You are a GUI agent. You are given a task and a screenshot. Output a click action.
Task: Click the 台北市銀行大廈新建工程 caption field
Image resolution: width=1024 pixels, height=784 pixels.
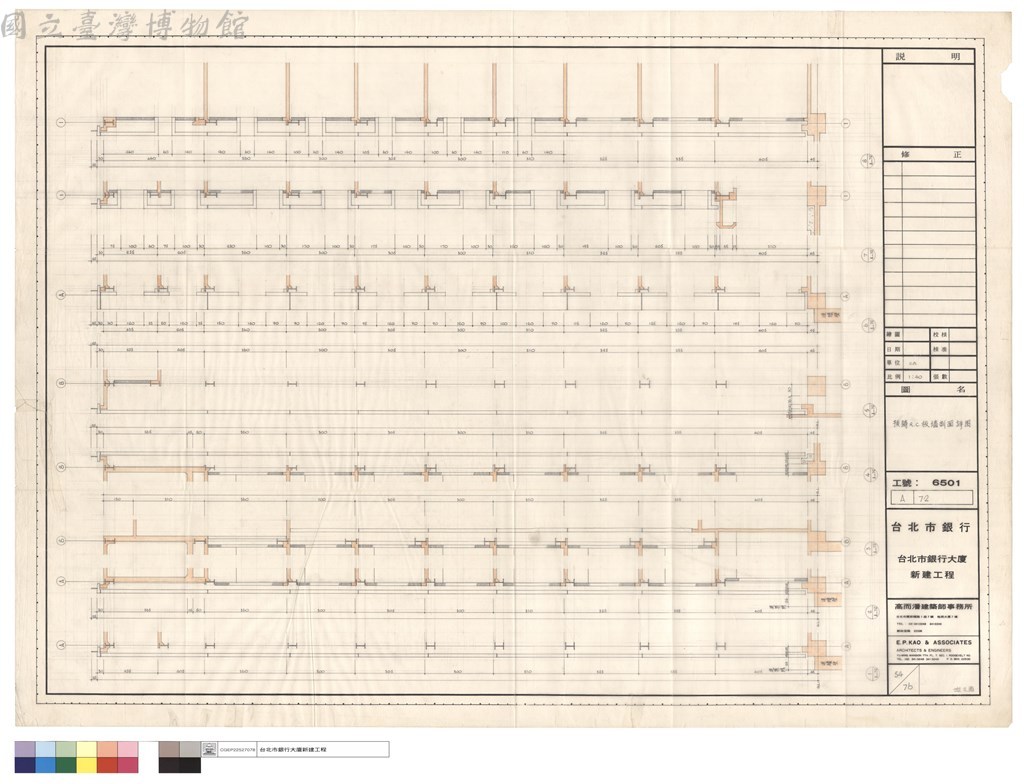click(x=323, y=749)
